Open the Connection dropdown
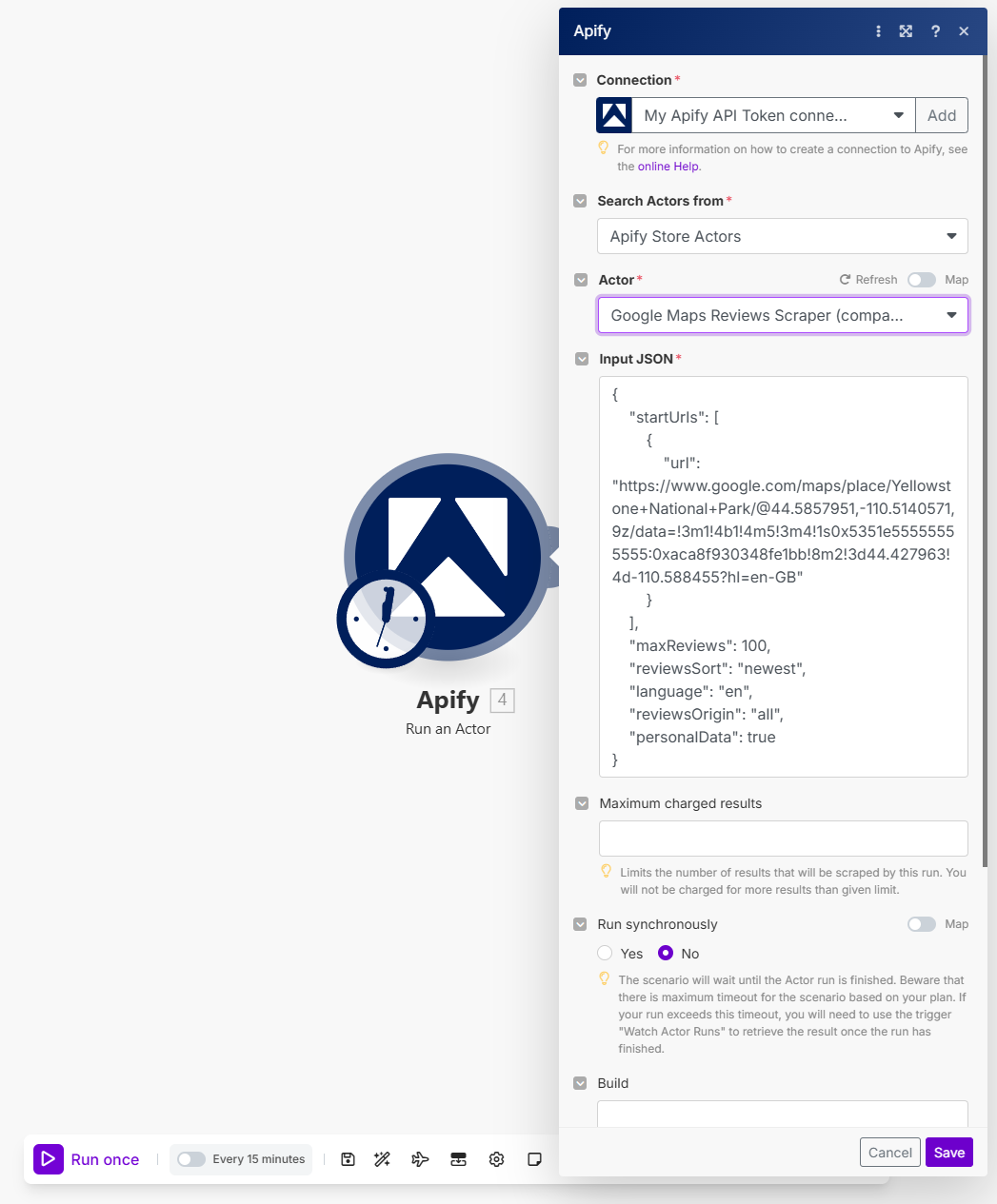 pos(773,115)
